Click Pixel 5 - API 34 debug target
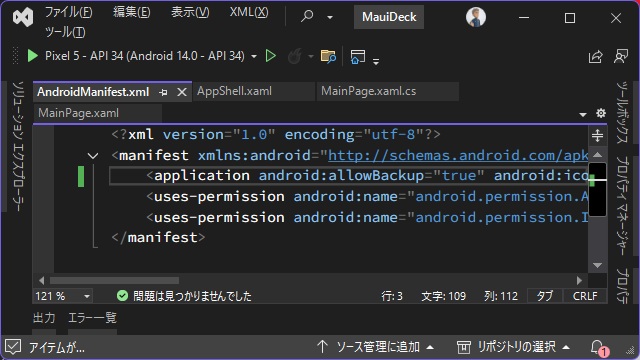Image resolution: width=640 pixels, height=360 pixels. coord(144,56)
